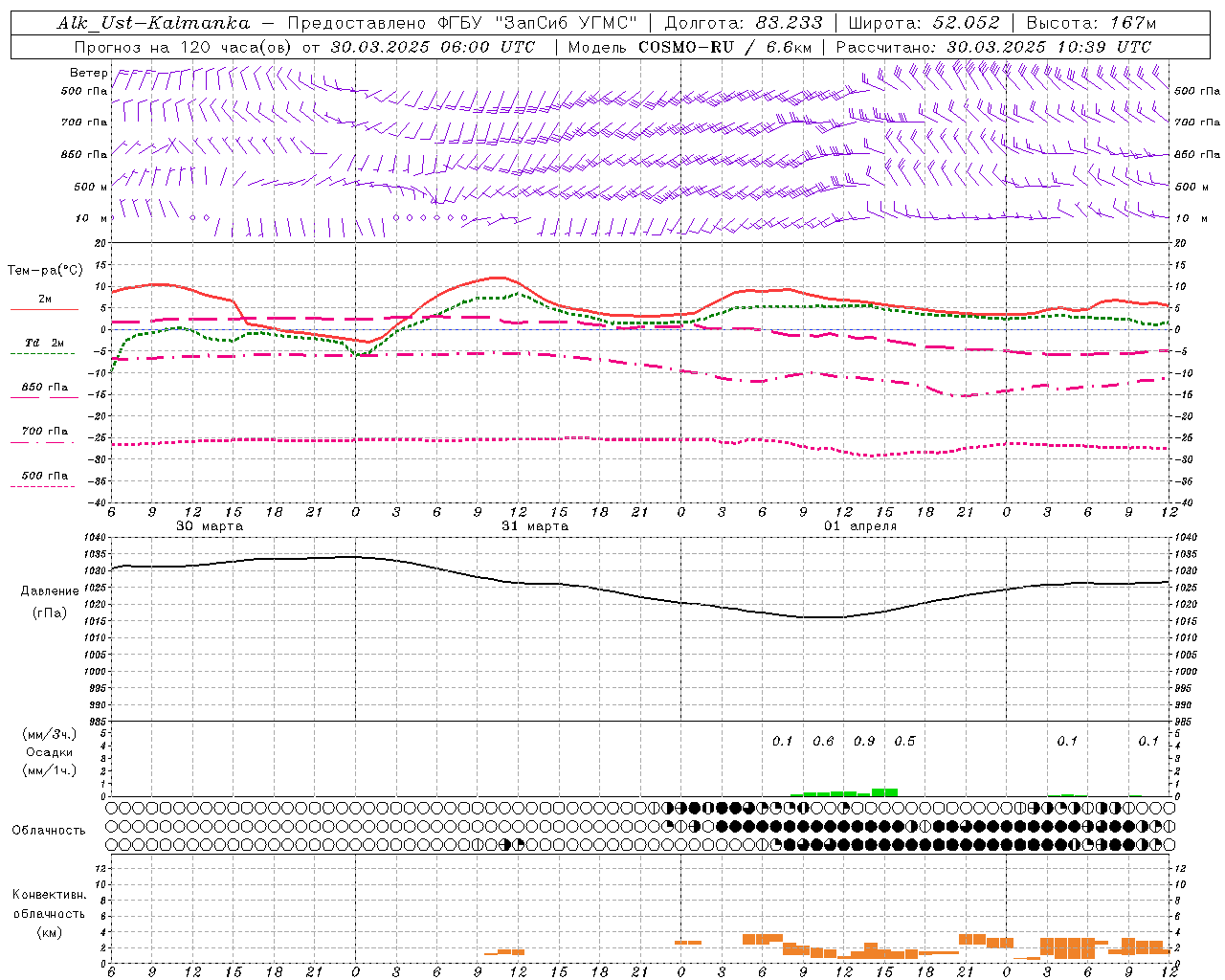Select the Давление pressure panel label
Image resolution: width=1225 pixels, height=980 pixels.
tap(50, 591)
